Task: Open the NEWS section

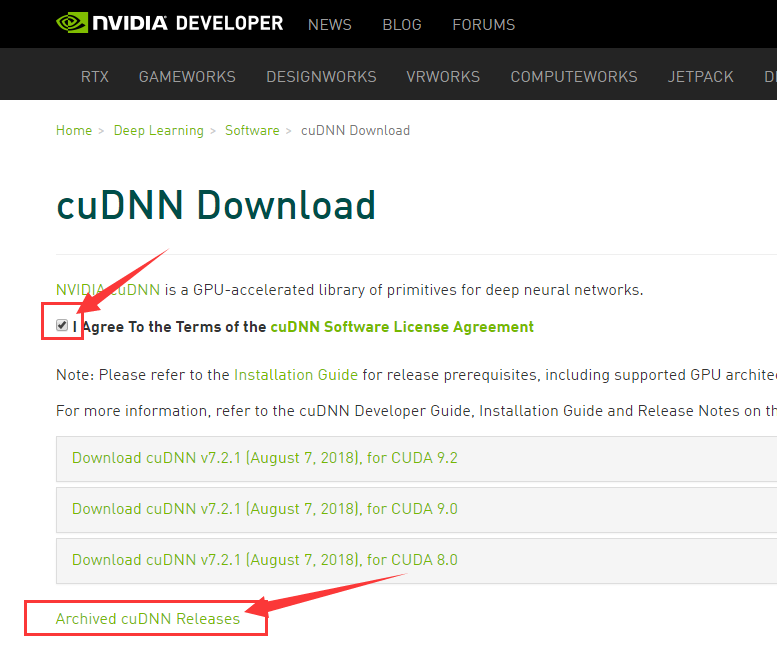Action: 330,25
